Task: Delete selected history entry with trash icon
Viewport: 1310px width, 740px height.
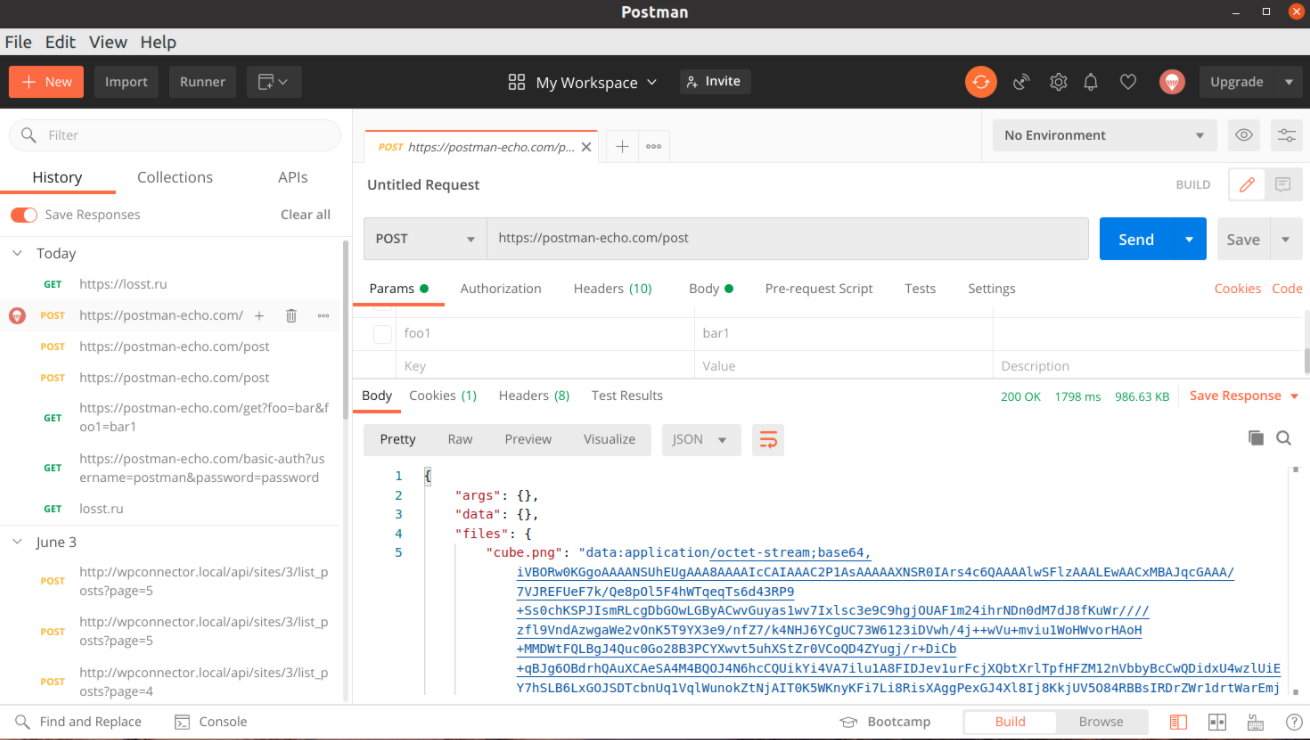Action: [x=291, y=316]
